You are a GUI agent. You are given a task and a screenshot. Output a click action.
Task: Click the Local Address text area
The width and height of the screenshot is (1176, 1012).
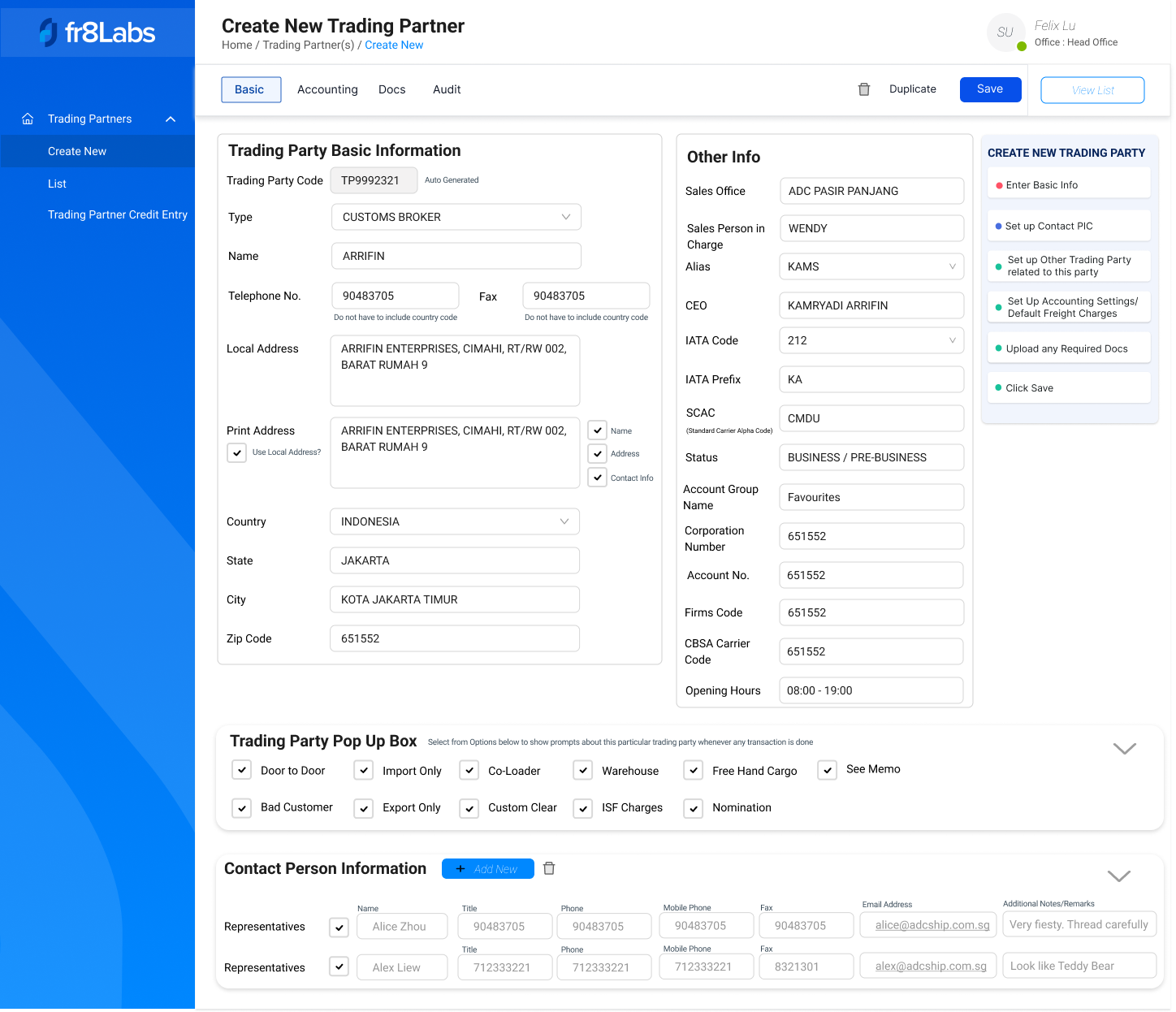tap(455, 370)
